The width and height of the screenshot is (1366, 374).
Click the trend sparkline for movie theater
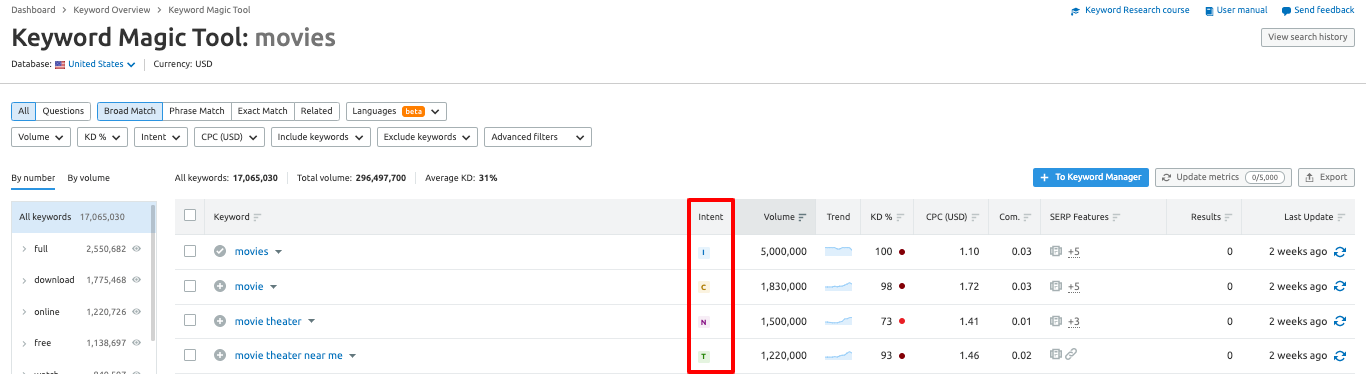pos(838,321)
